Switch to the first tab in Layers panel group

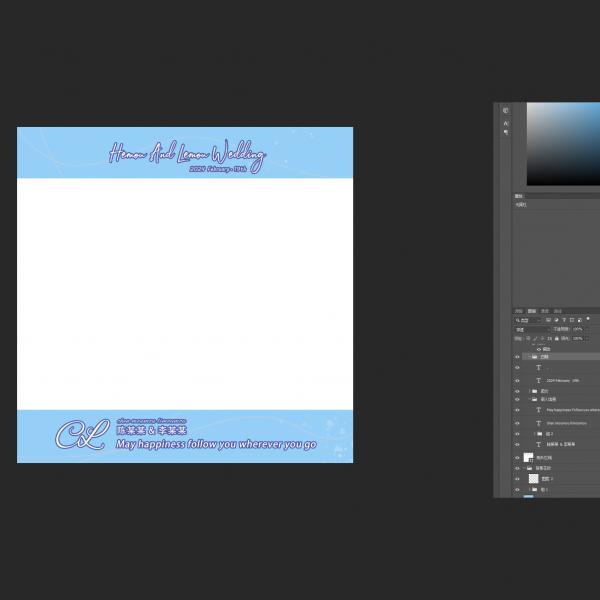(x=519, y=311)
